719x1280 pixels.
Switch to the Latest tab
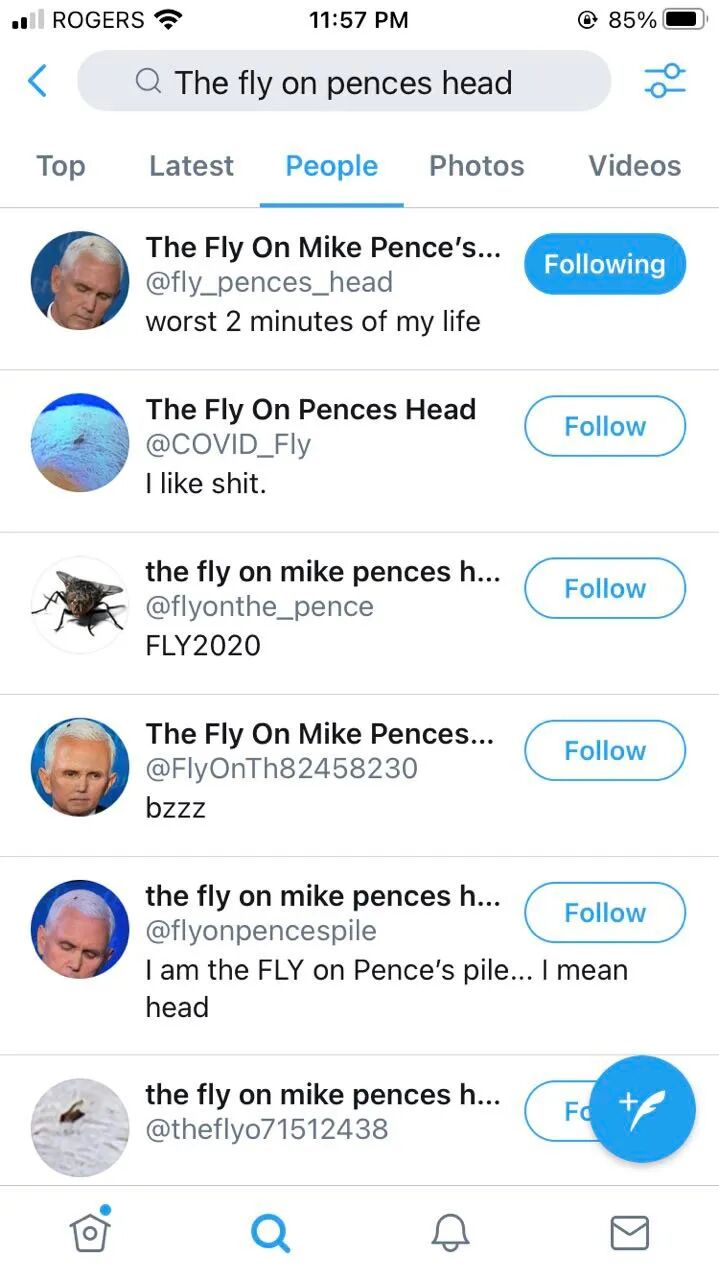click(x=191, y=166)
